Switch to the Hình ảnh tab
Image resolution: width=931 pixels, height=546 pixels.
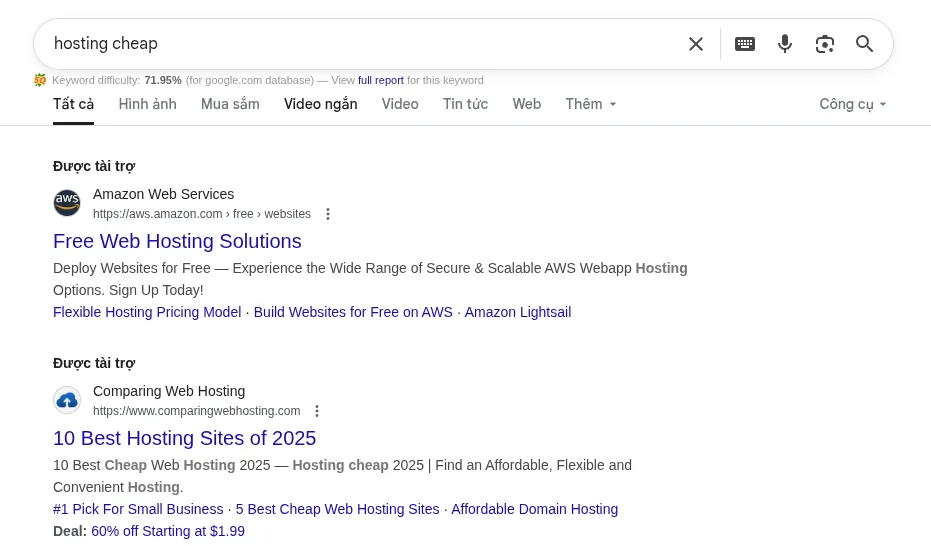[x=147, y=104]
